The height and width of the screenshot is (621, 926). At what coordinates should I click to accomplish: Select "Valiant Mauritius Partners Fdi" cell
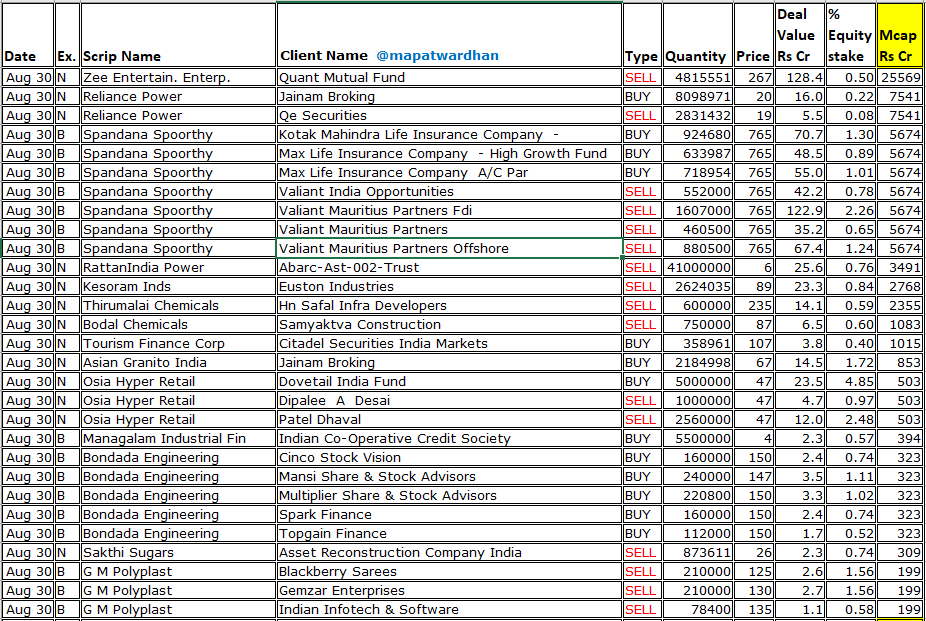449,210
